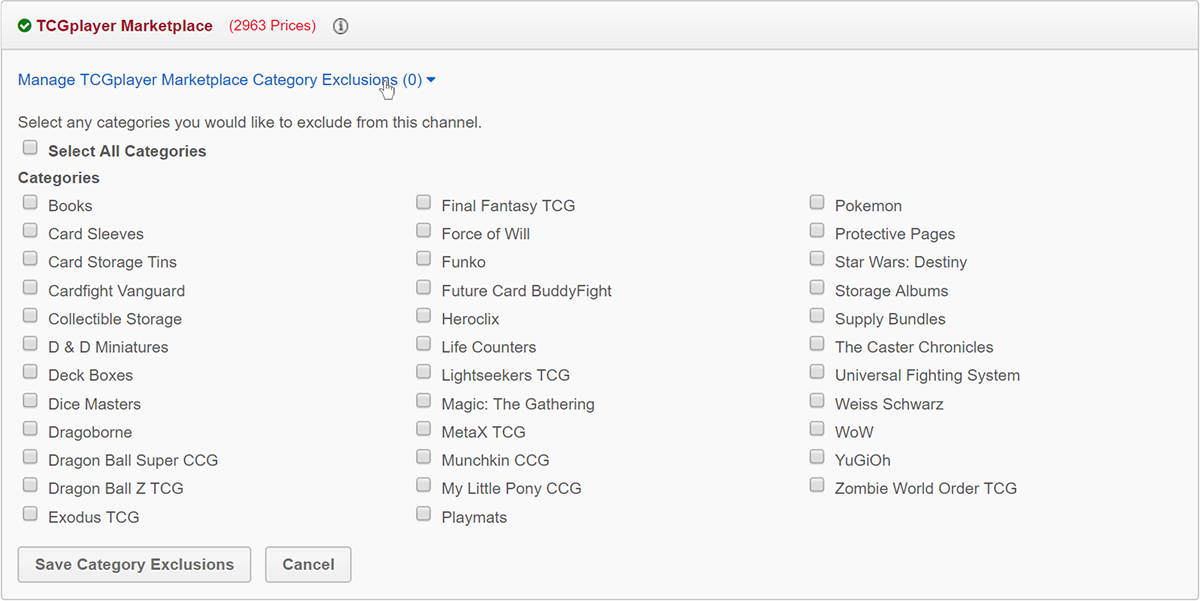Click the TCGplayer Marketplace header title

click(125, 26)
